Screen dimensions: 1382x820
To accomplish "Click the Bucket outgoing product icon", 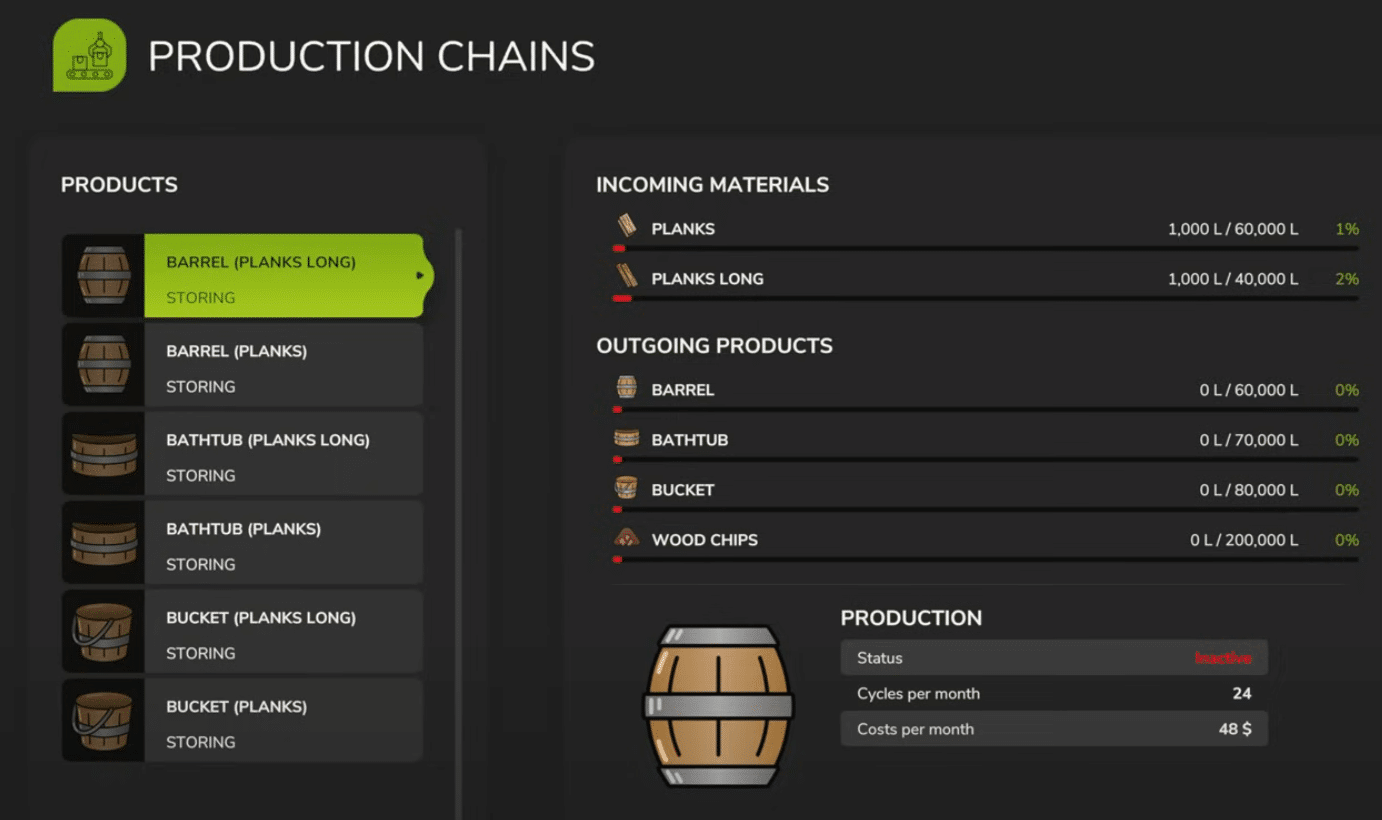I will [627, 488].
